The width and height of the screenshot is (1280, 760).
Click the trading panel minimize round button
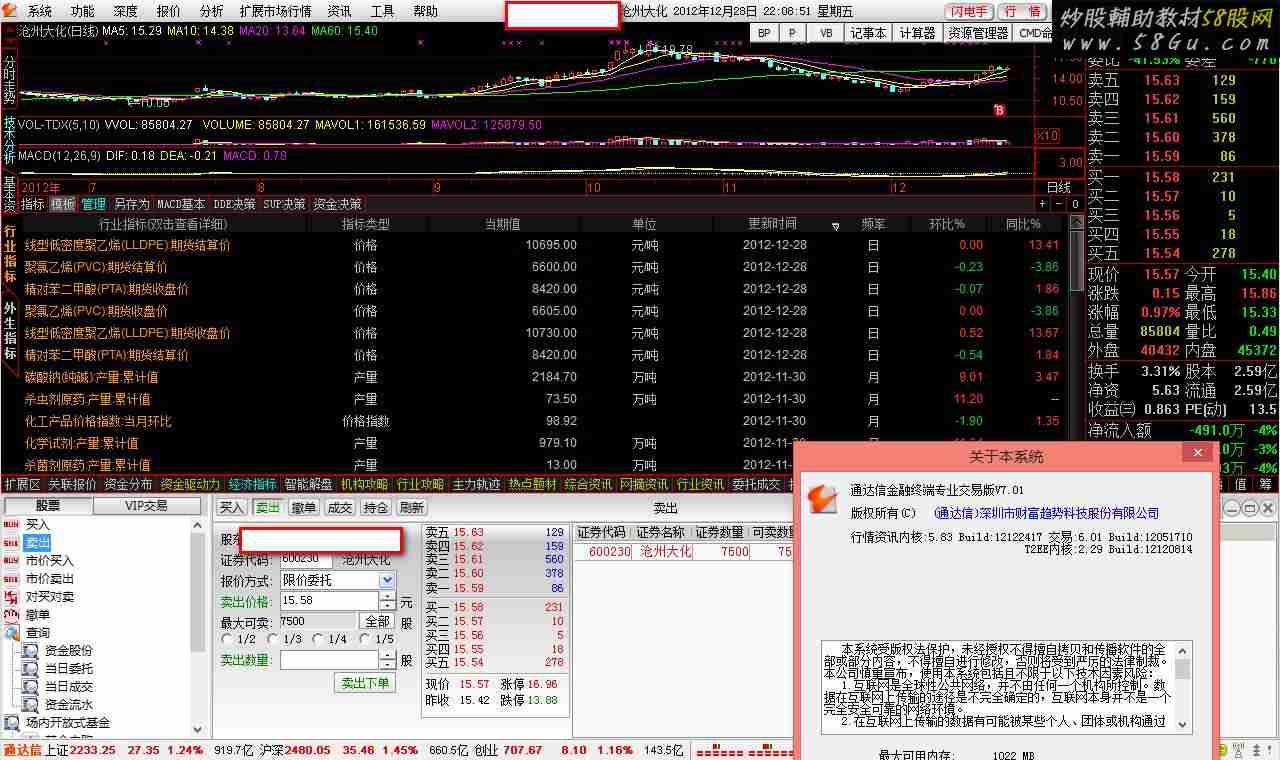pos(1232,508)
